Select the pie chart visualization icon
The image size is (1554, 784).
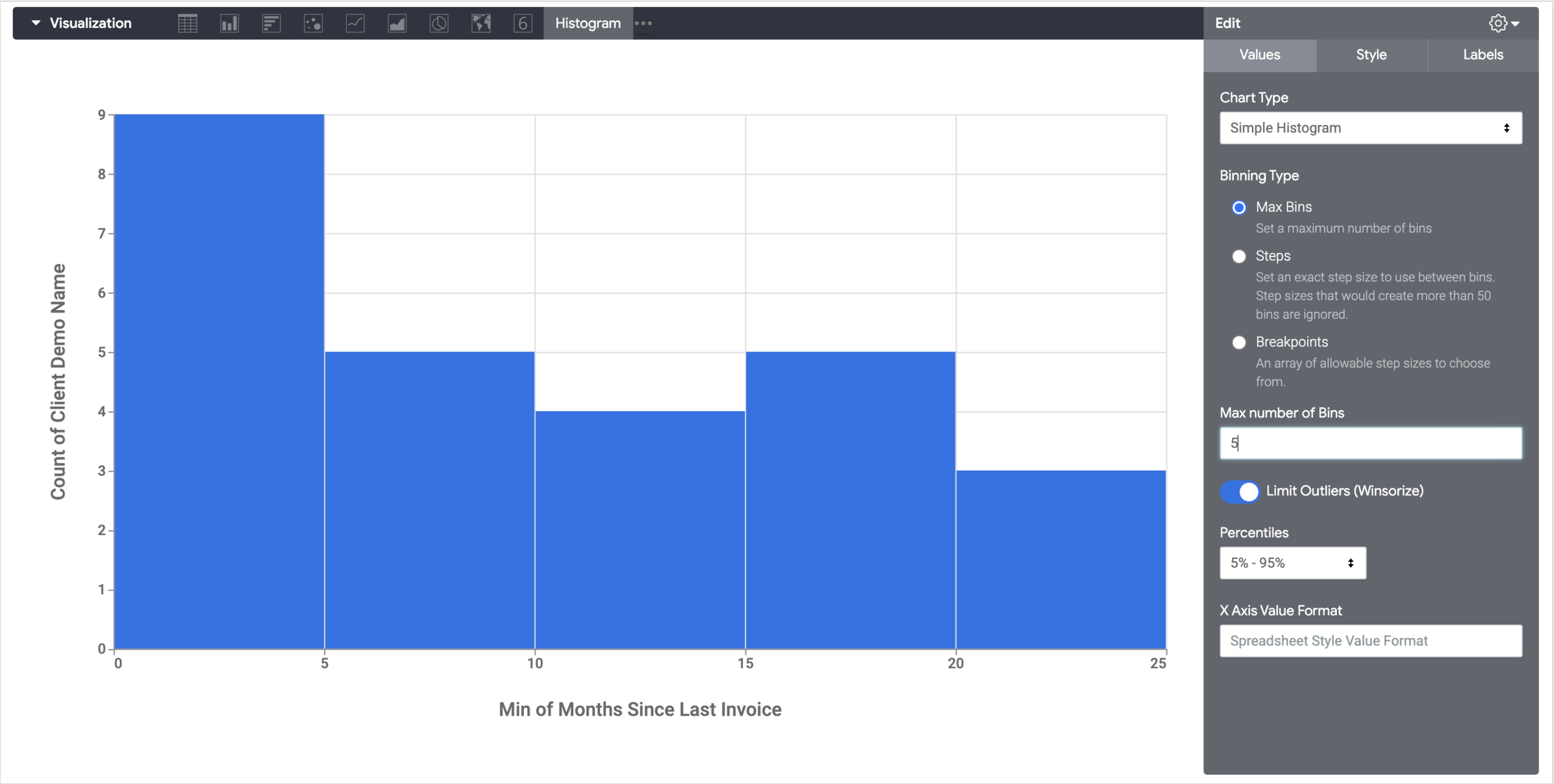pos(439,24)
